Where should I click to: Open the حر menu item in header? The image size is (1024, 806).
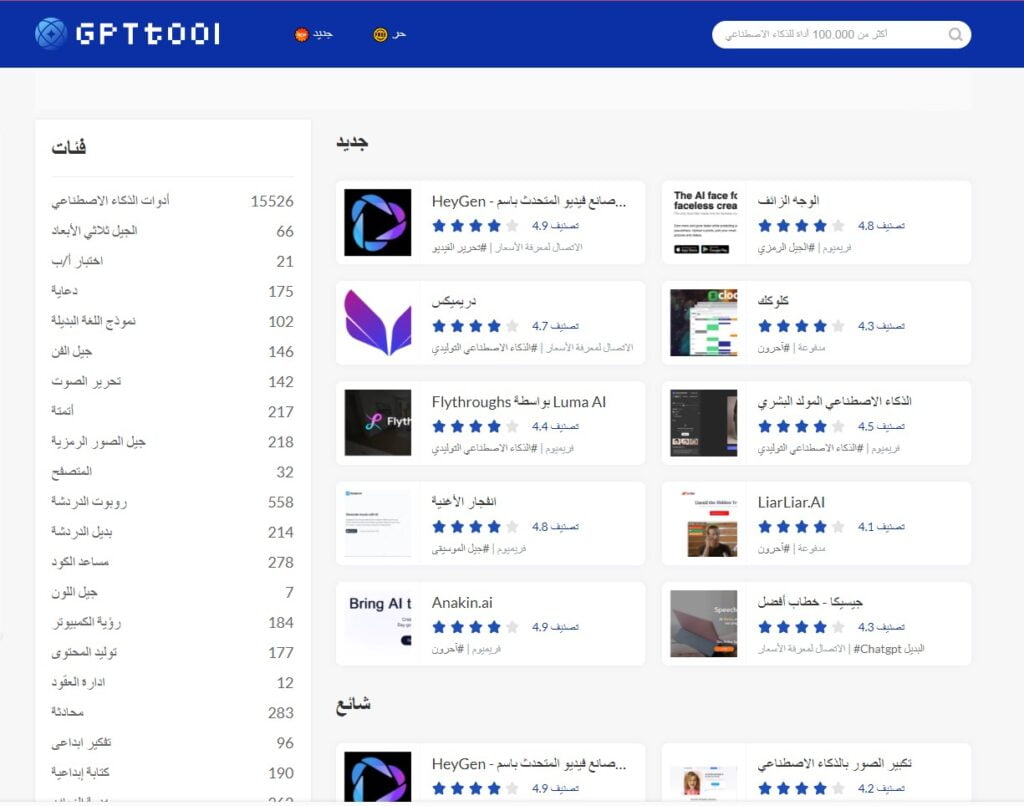click(x=400, y=34)
